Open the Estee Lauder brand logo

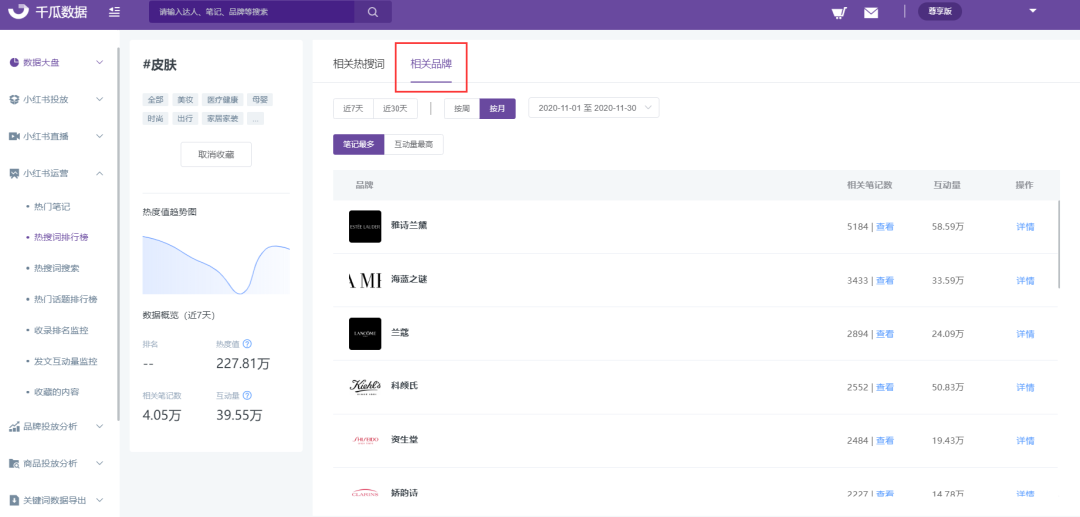[x=365, y=226]
